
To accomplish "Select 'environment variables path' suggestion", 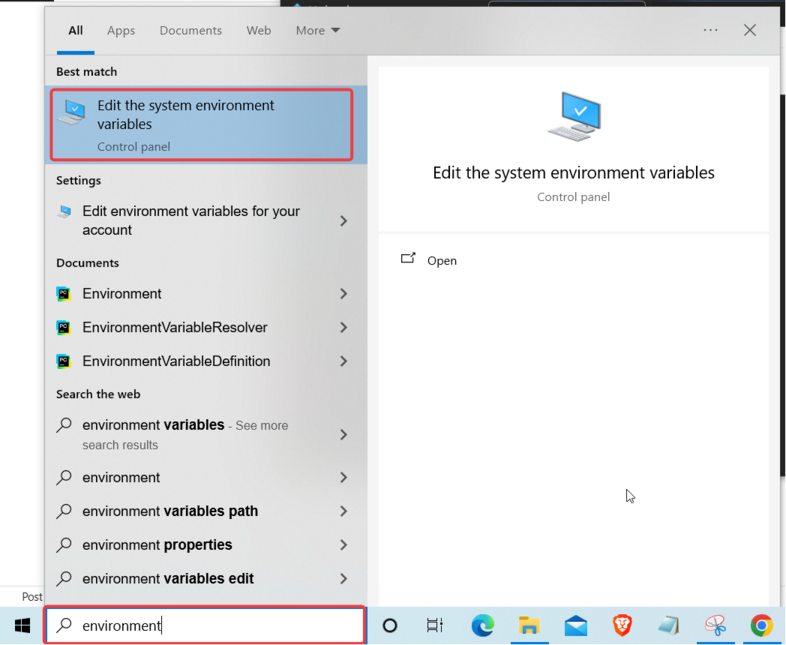I will [170, 511].
